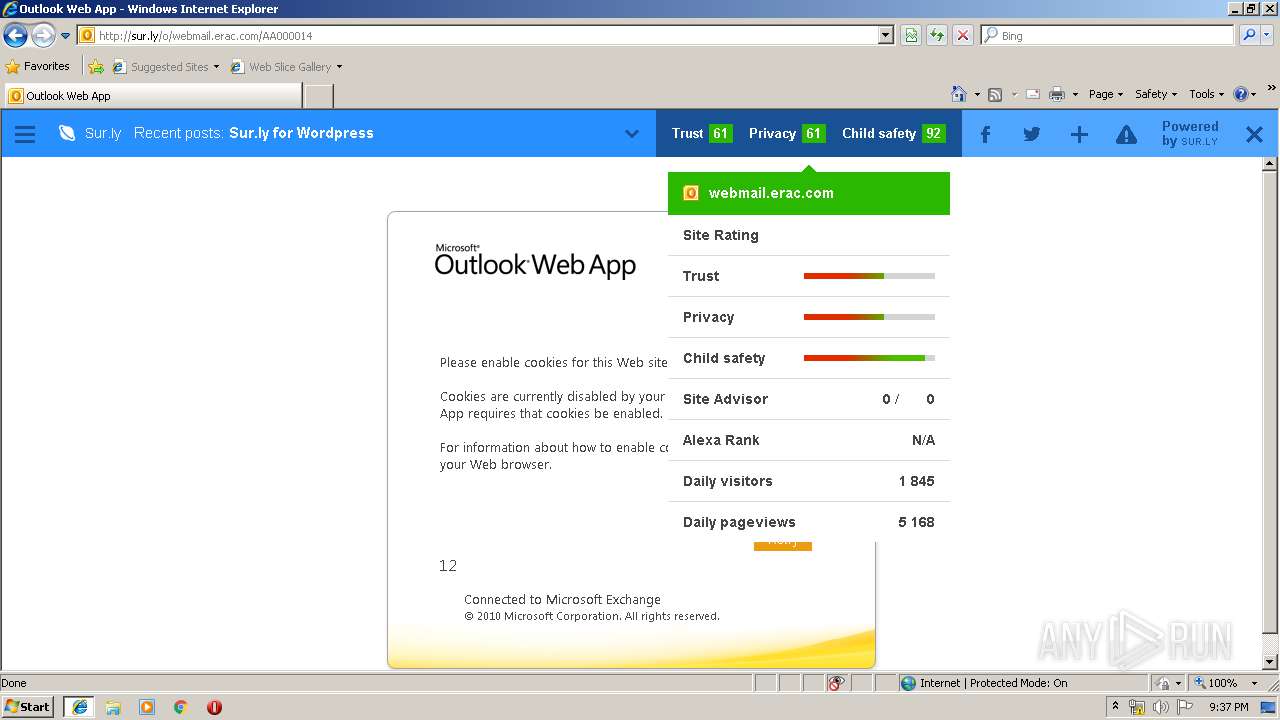Click the popup blocker status icon

[836, 683]
